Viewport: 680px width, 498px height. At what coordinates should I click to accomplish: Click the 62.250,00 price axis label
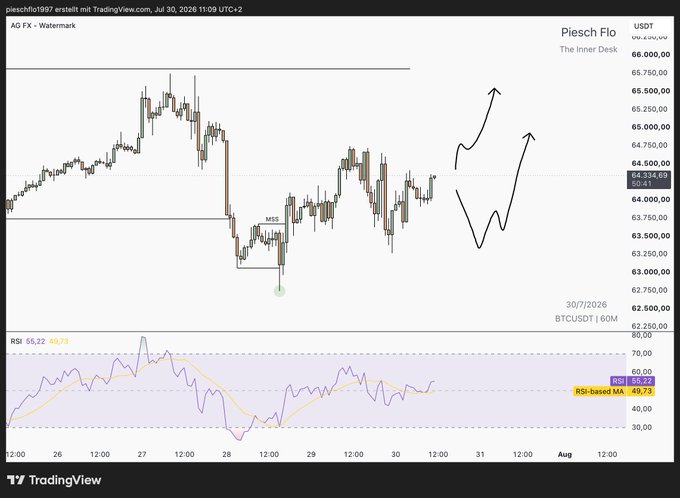pos(649,326)
